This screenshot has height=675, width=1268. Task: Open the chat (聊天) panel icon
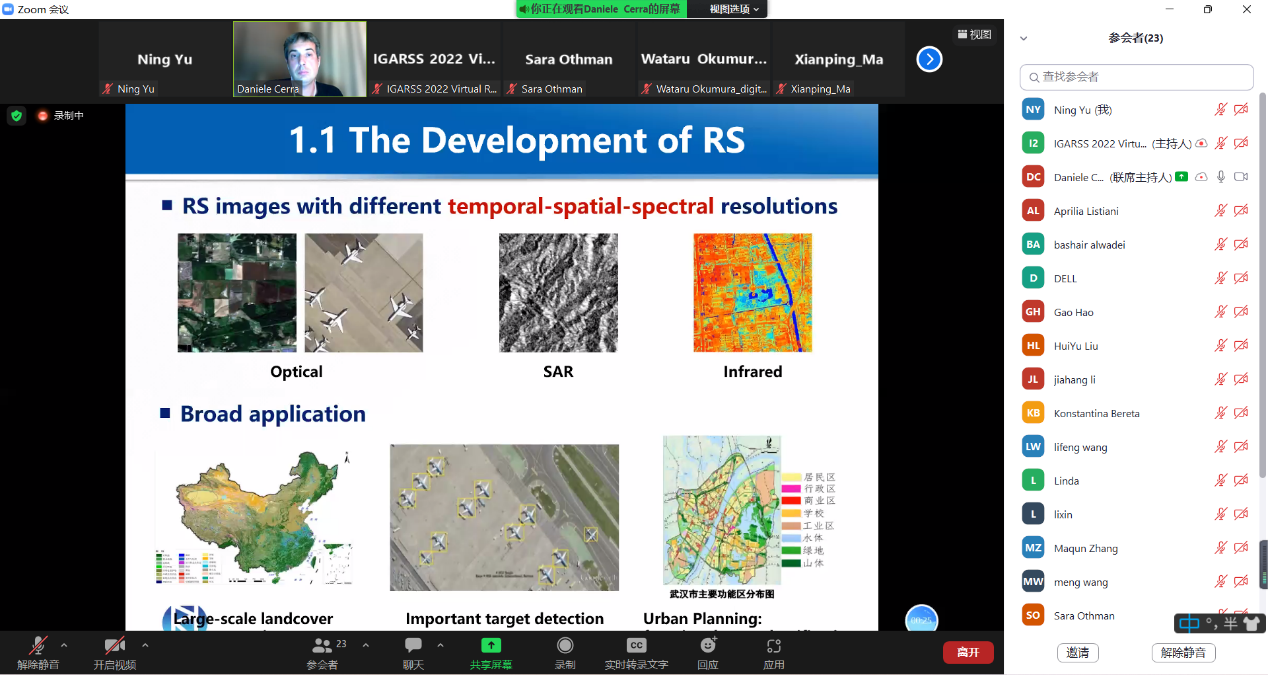(413, 646)
